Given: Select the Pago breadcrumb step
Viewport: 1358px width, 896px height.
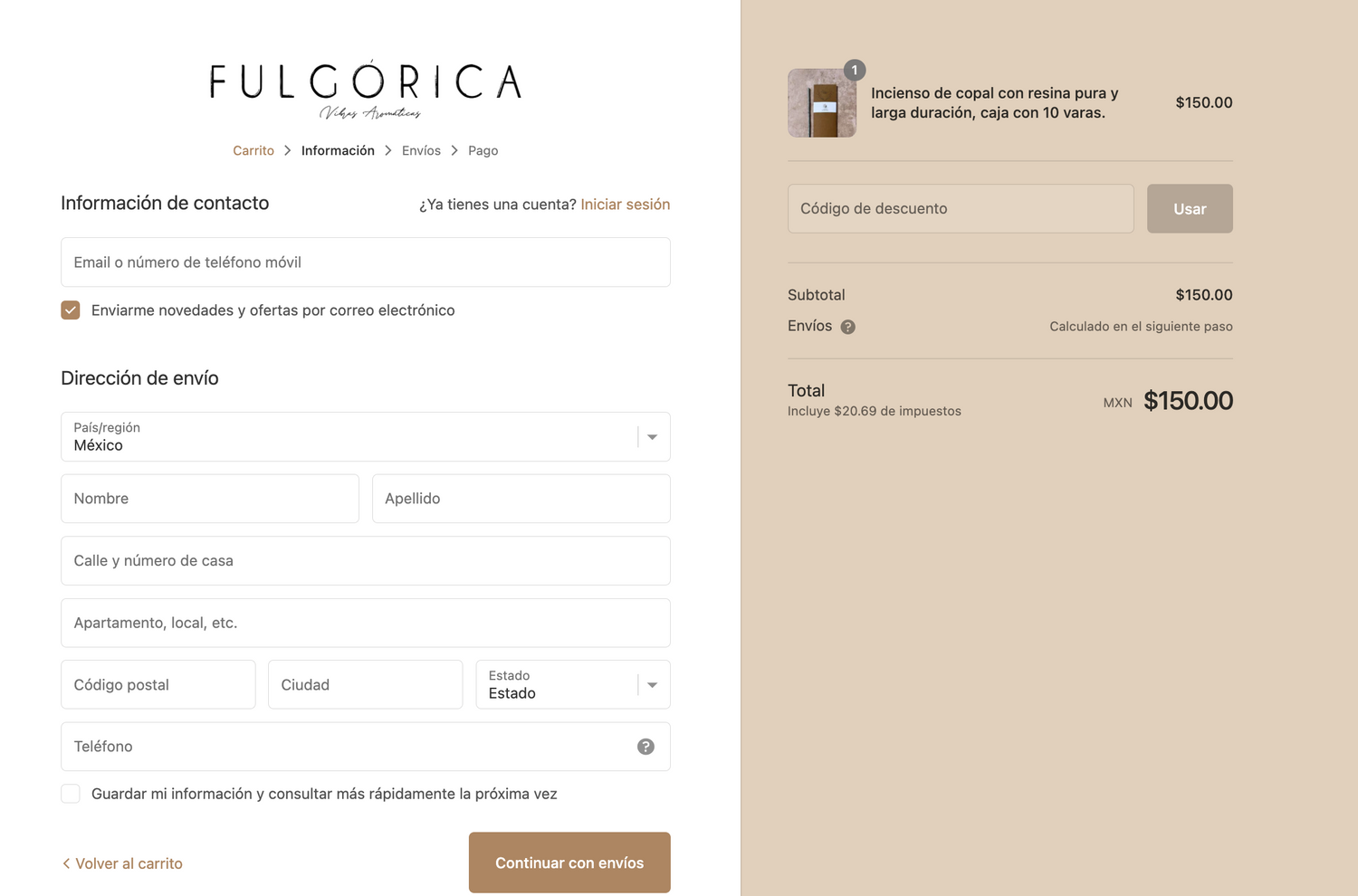Looking at the screenshot, I should point(483,151).
